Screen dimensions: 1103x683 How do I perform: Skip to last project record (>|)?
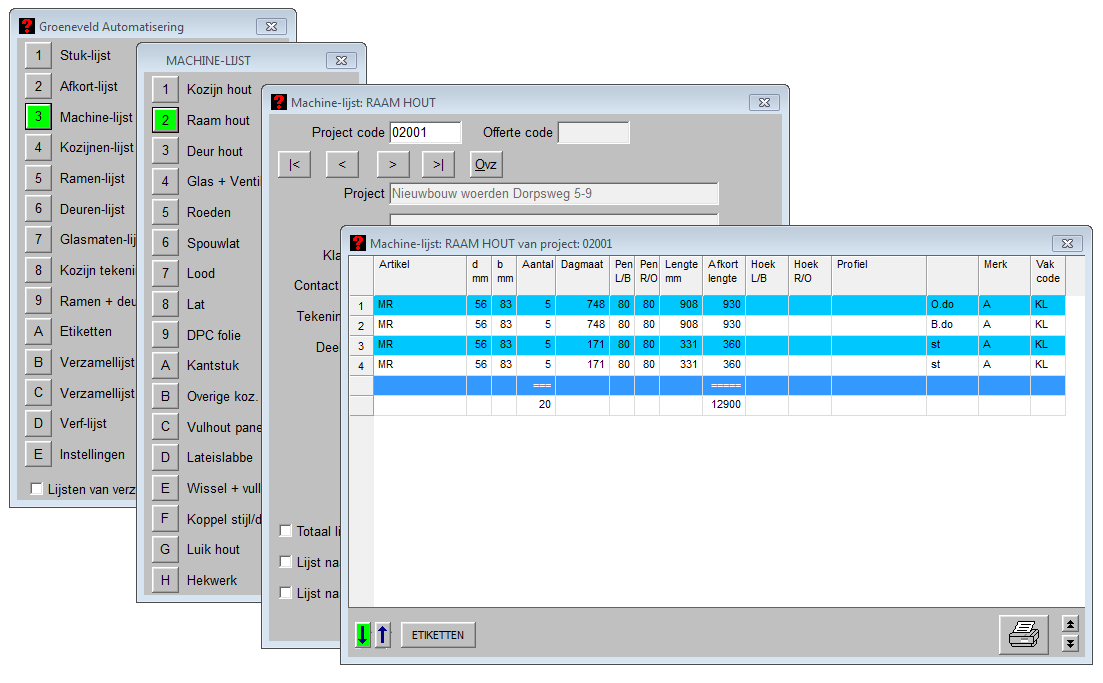click(438, 164)
